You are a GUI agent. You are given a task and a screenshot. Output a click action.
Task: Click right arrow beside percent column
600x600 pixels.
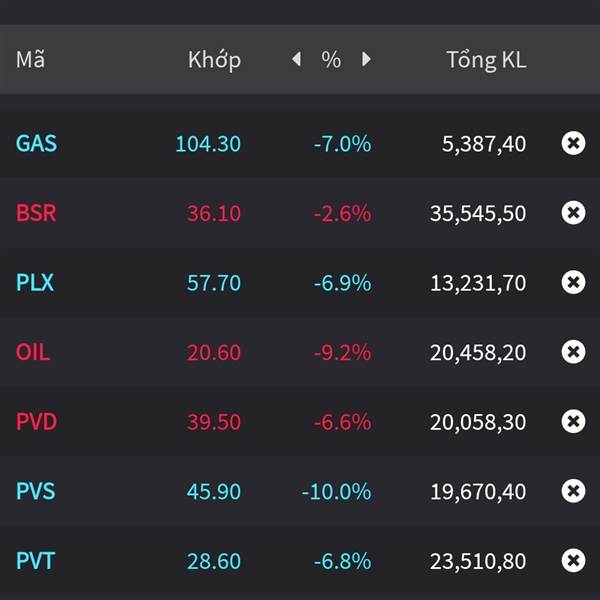(x=366, y=60)
